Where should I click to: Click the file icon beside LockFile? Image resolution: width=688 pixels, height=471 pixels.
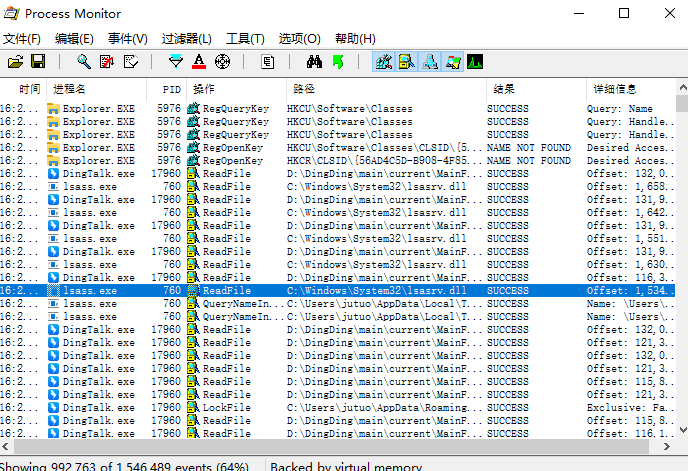194,407
